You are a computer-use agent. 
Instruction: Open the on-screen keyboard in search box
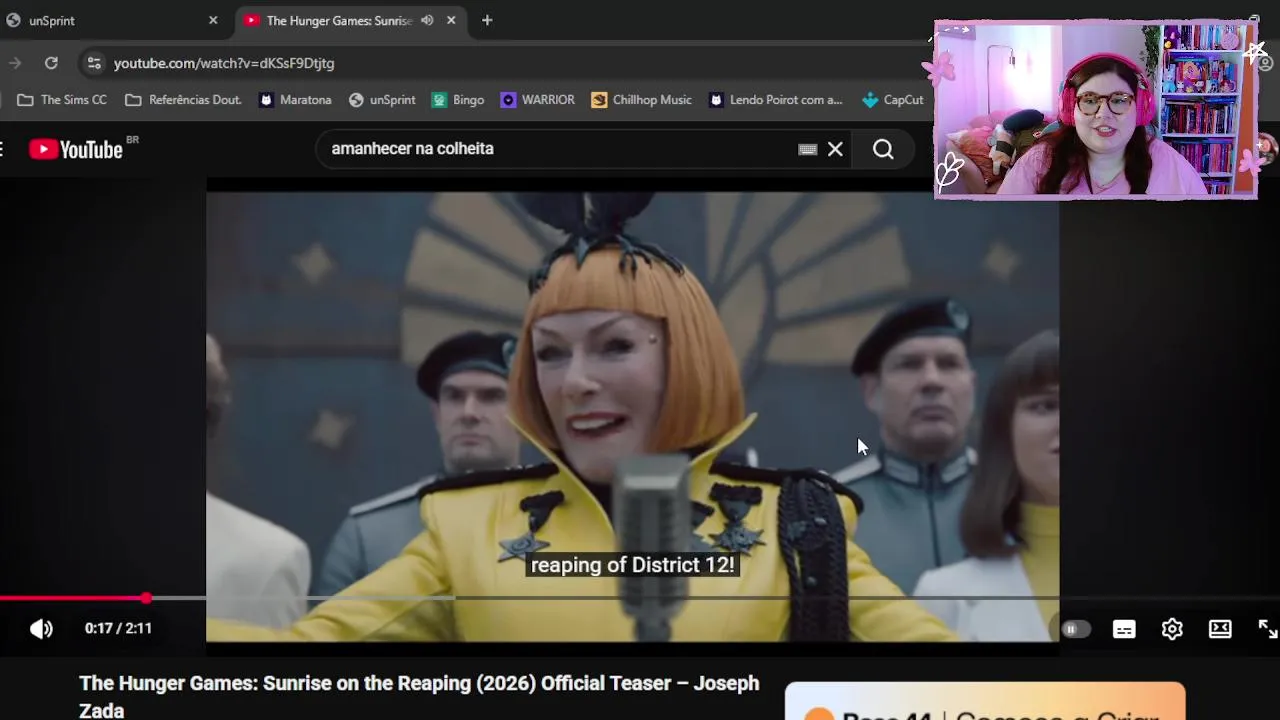(x=808, y=149)
